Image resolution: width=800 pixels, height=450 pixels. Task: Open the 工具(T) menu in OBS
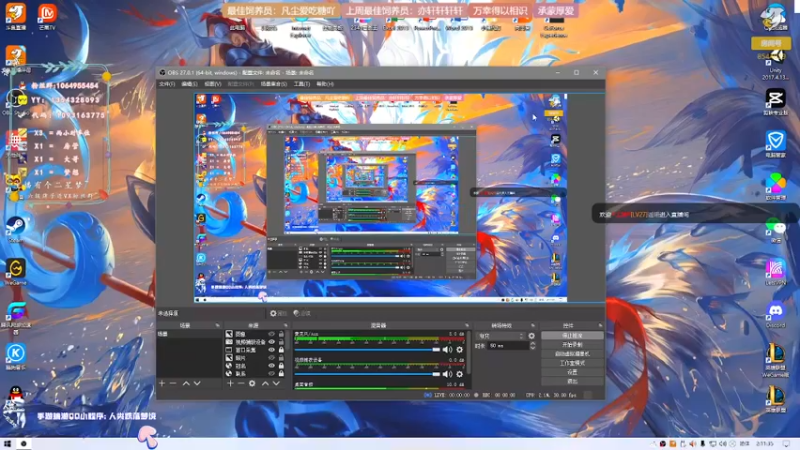click(x=302, y=84)
